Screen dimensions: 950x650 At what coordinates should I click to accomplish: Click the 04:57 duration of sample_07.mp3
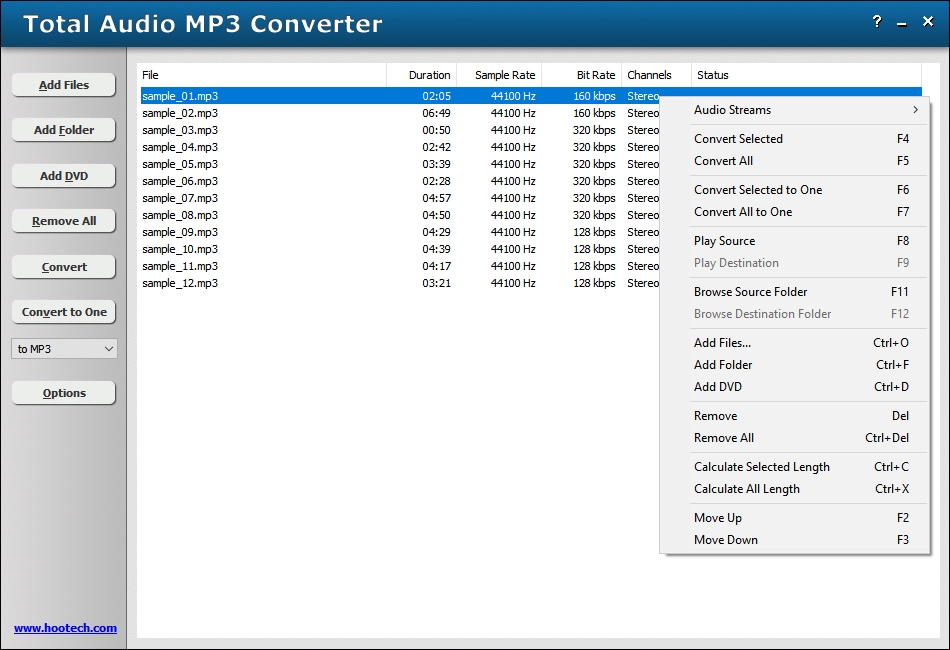pos(436,197)
